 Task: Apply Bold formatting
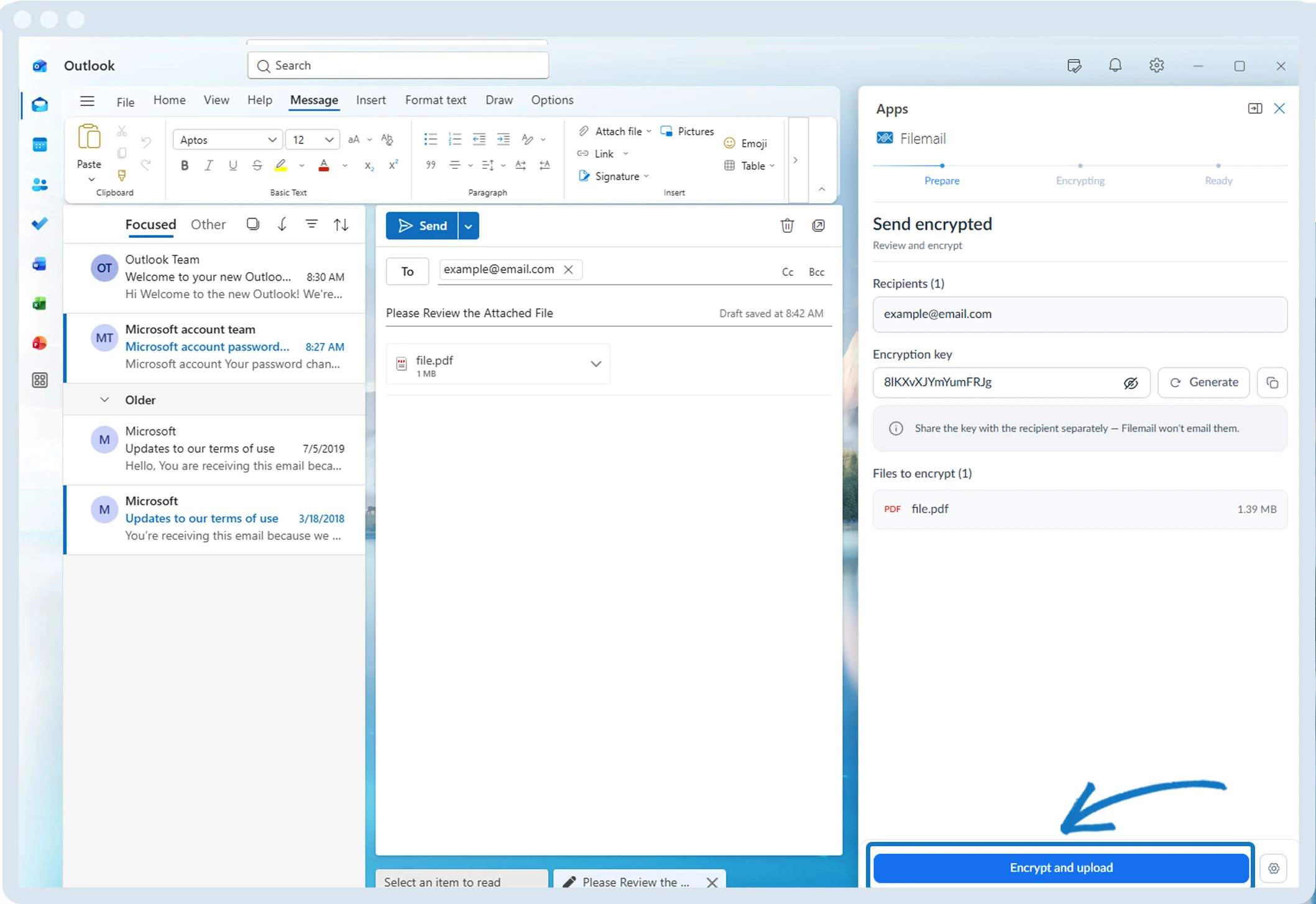pyautogui.click(x=185, y=165)
